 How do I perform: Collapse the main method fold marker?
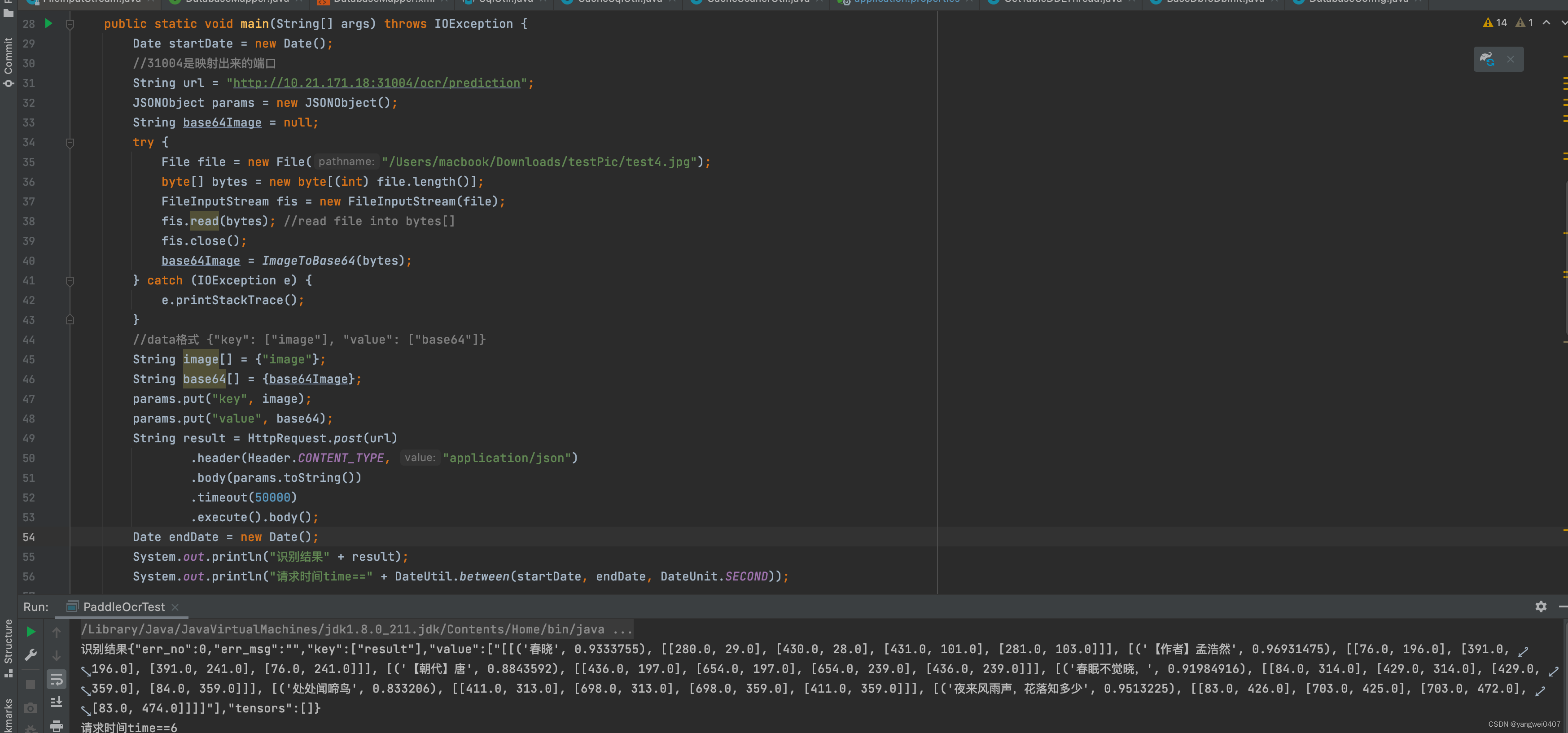point(70,24)
